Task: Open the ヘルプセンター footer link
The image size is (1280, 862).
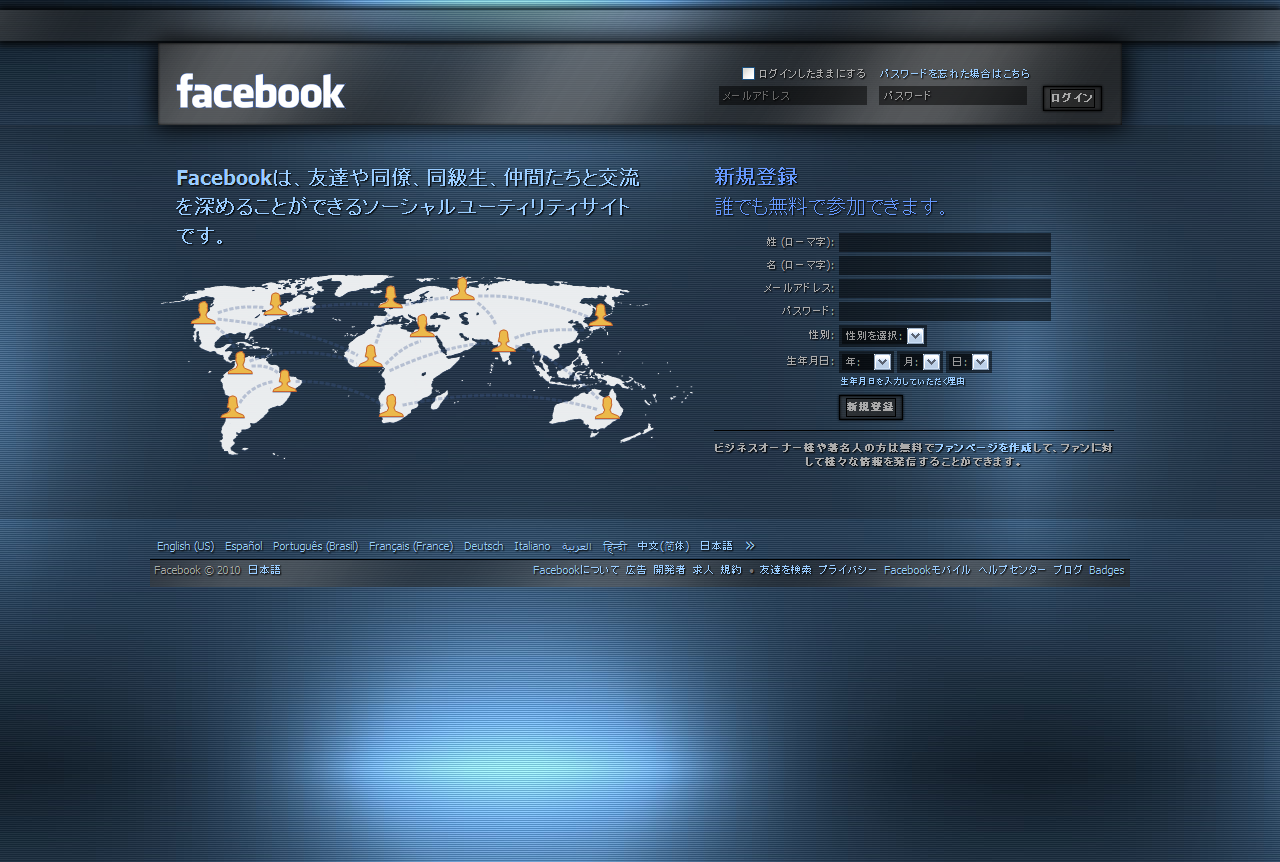Action: [1012, 570]
